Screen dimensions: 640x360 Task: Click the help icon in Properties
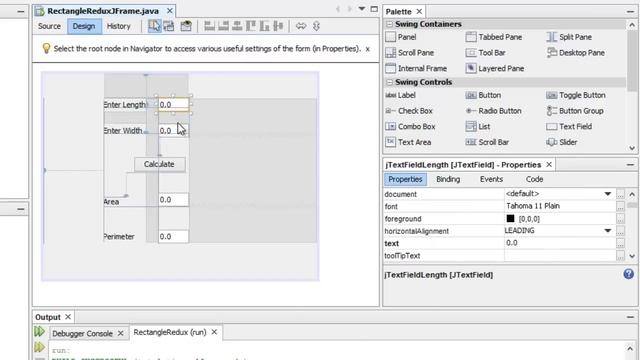[x=629, y=274]
